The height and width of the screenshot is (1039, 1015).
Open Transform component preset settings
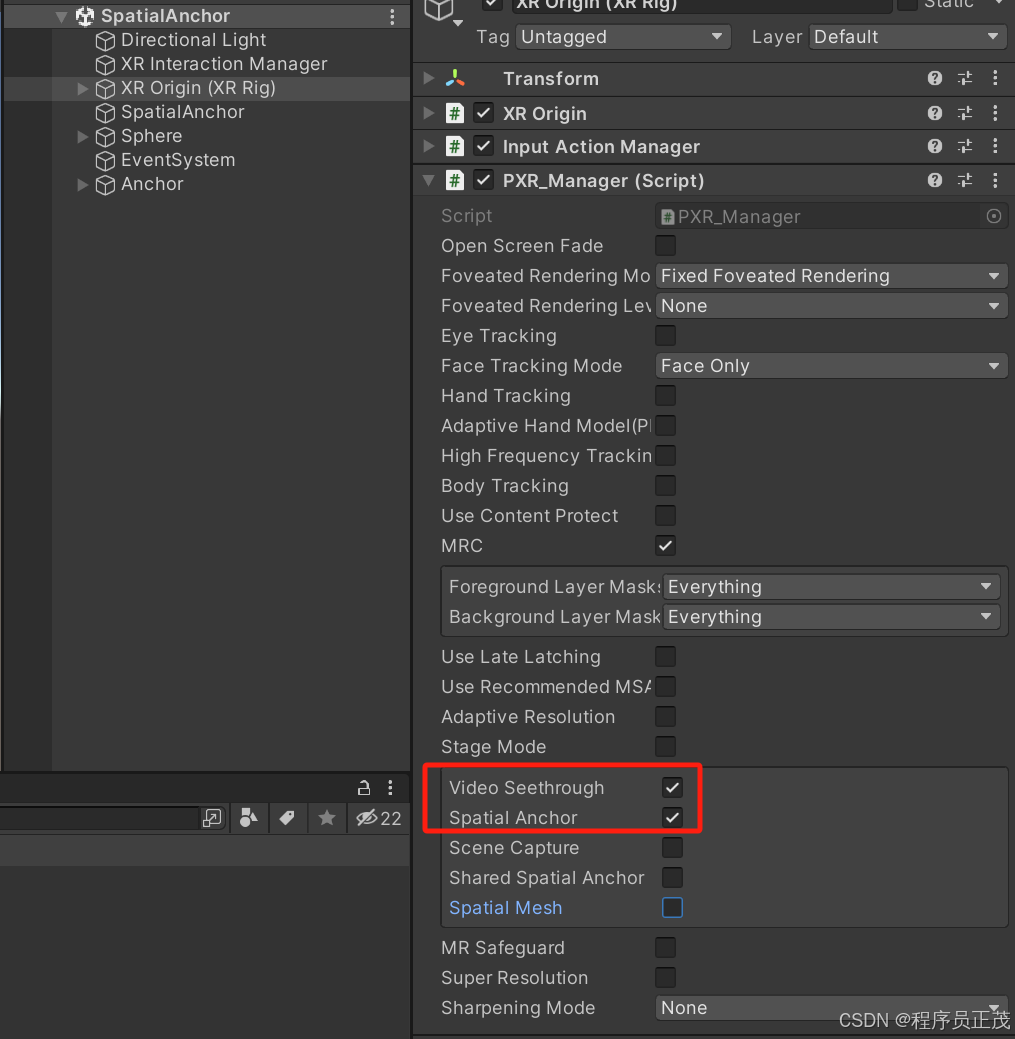(x=965, y=78)
